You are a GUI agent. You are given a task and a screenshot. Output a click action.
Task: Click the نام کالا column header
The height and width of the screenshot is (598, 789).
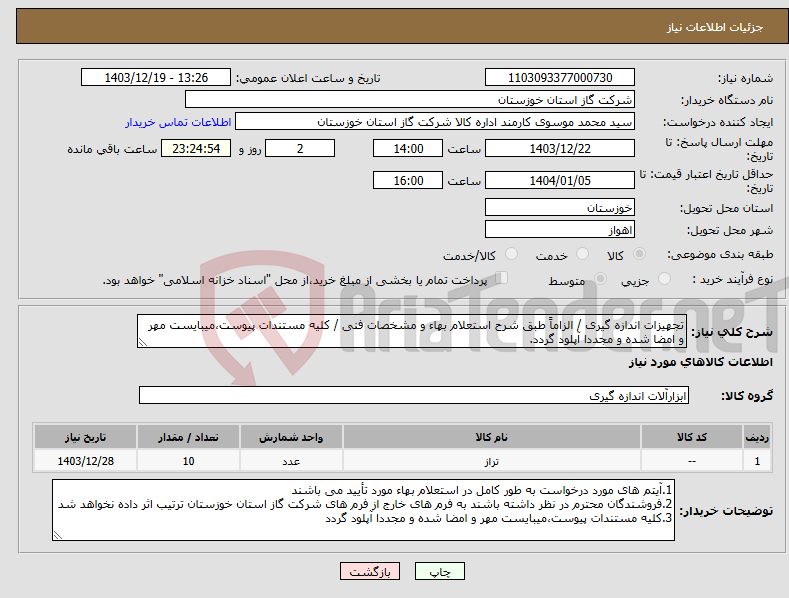492,437
